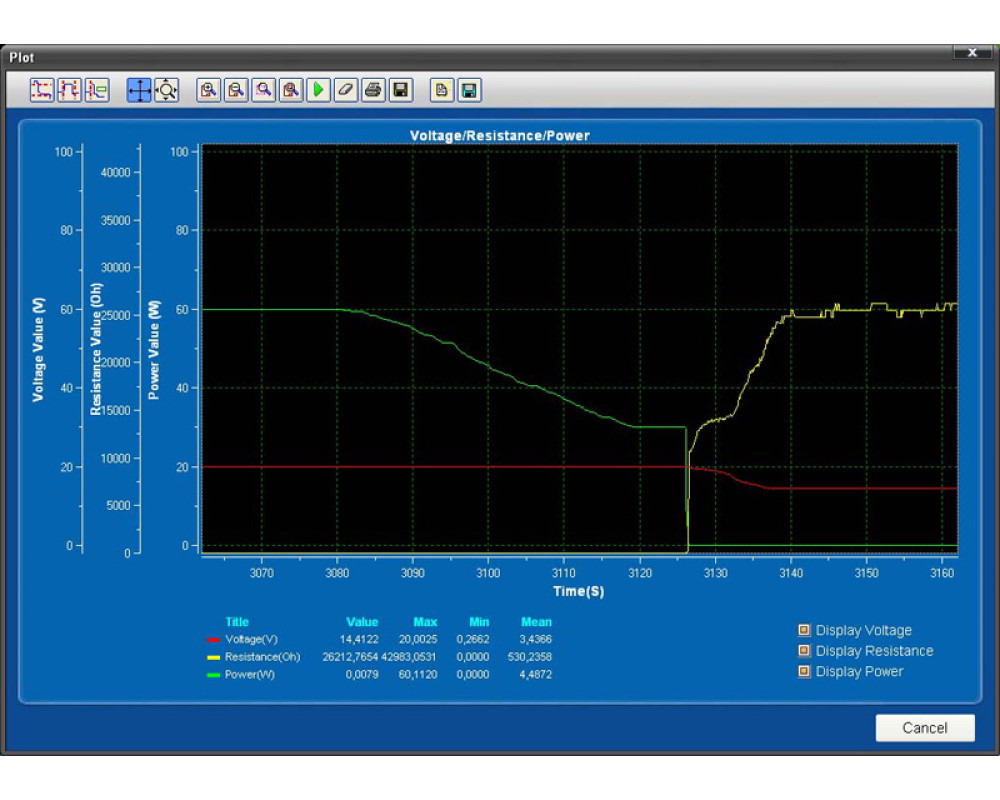Select the stepped line plot icon
This screenshot has height=800, width=1000.
[x=69, y=90]
